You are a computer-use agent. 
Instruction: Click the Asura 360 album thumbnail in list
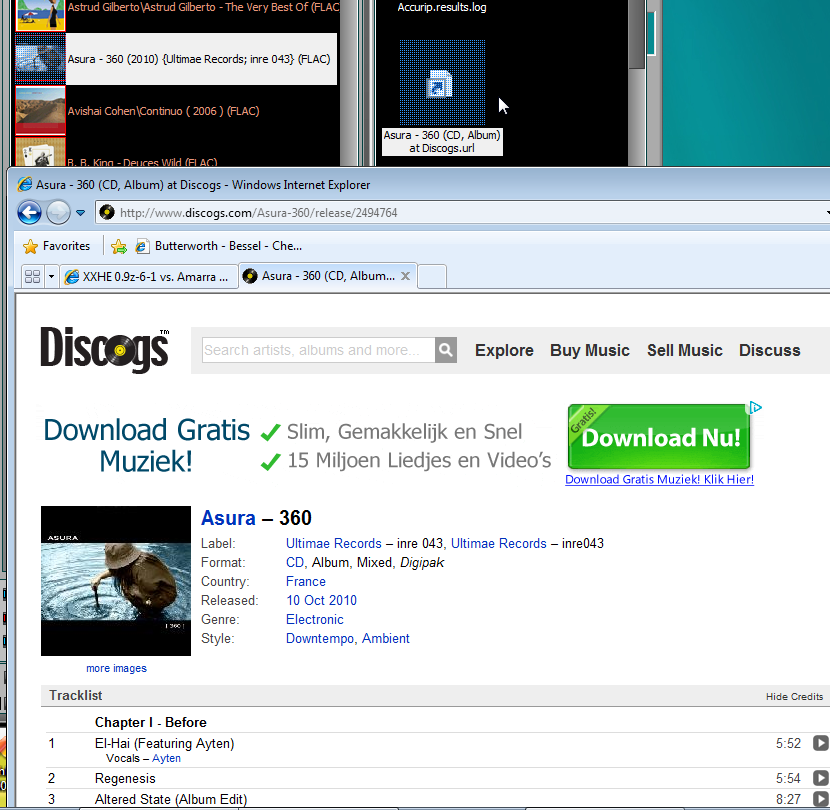40,59
